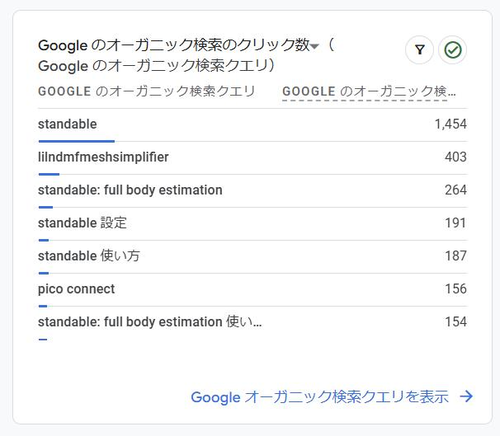The height and width of the screenshot is (436, 500).
Task: Expand the クリック数 metric dropdown arrow
Action: tap(314, 46)
